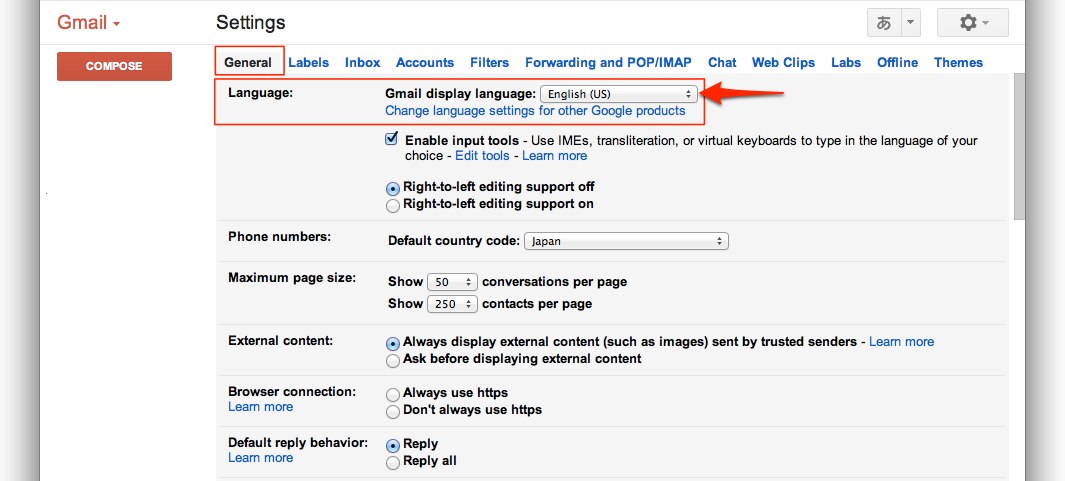
Task: Open the Offline settings tab
Action: (x=897, y=63)
